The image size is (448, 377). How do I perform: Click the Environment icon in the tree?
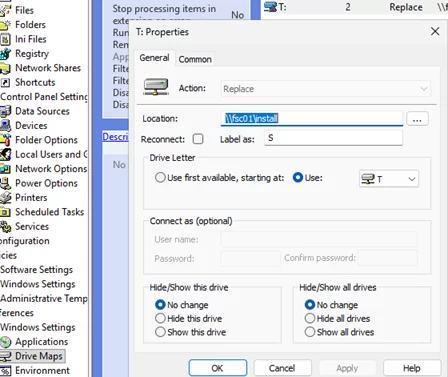click(5, 371)
